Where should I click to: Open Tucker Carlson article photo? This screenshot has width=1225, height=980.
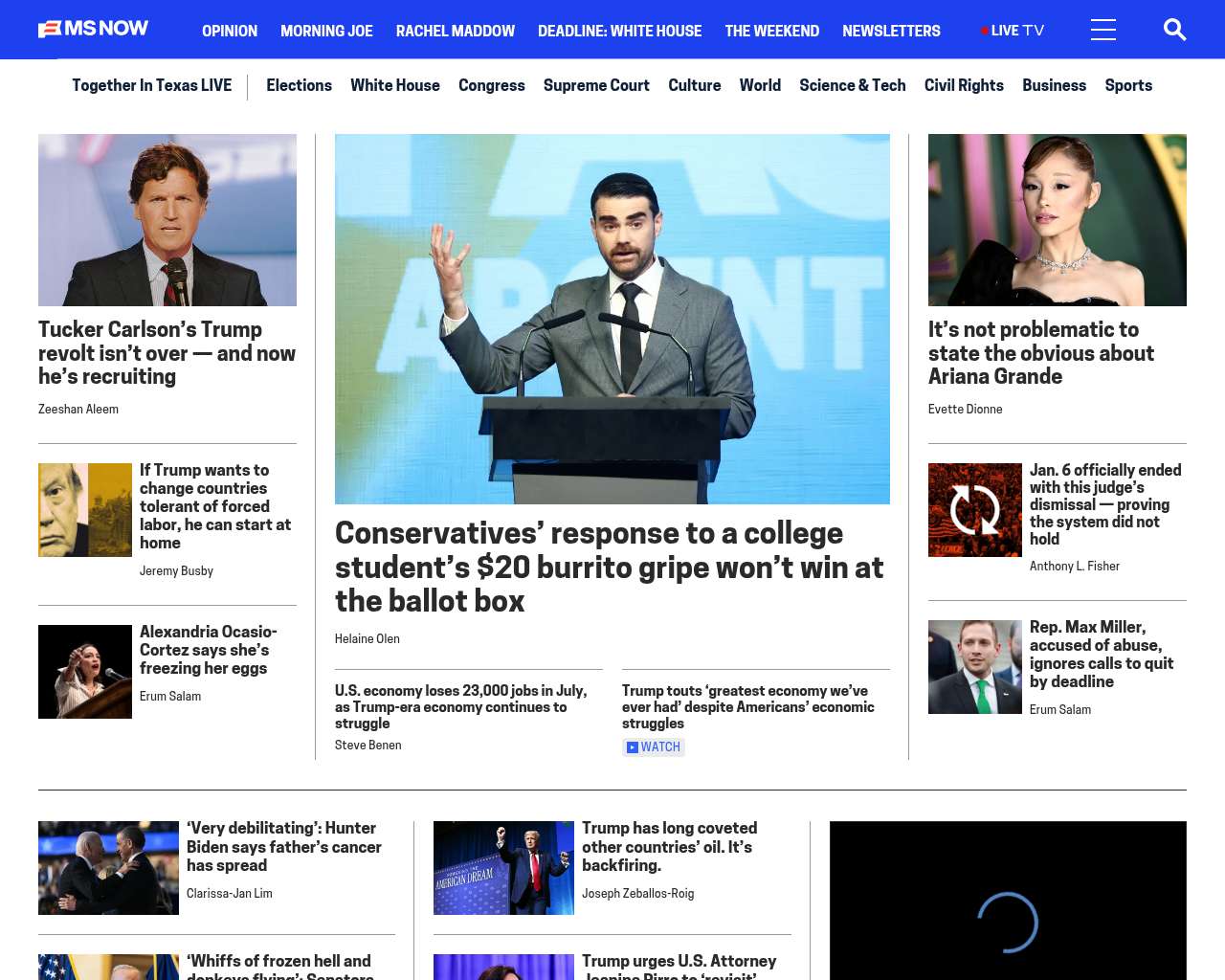coord(167,220)
